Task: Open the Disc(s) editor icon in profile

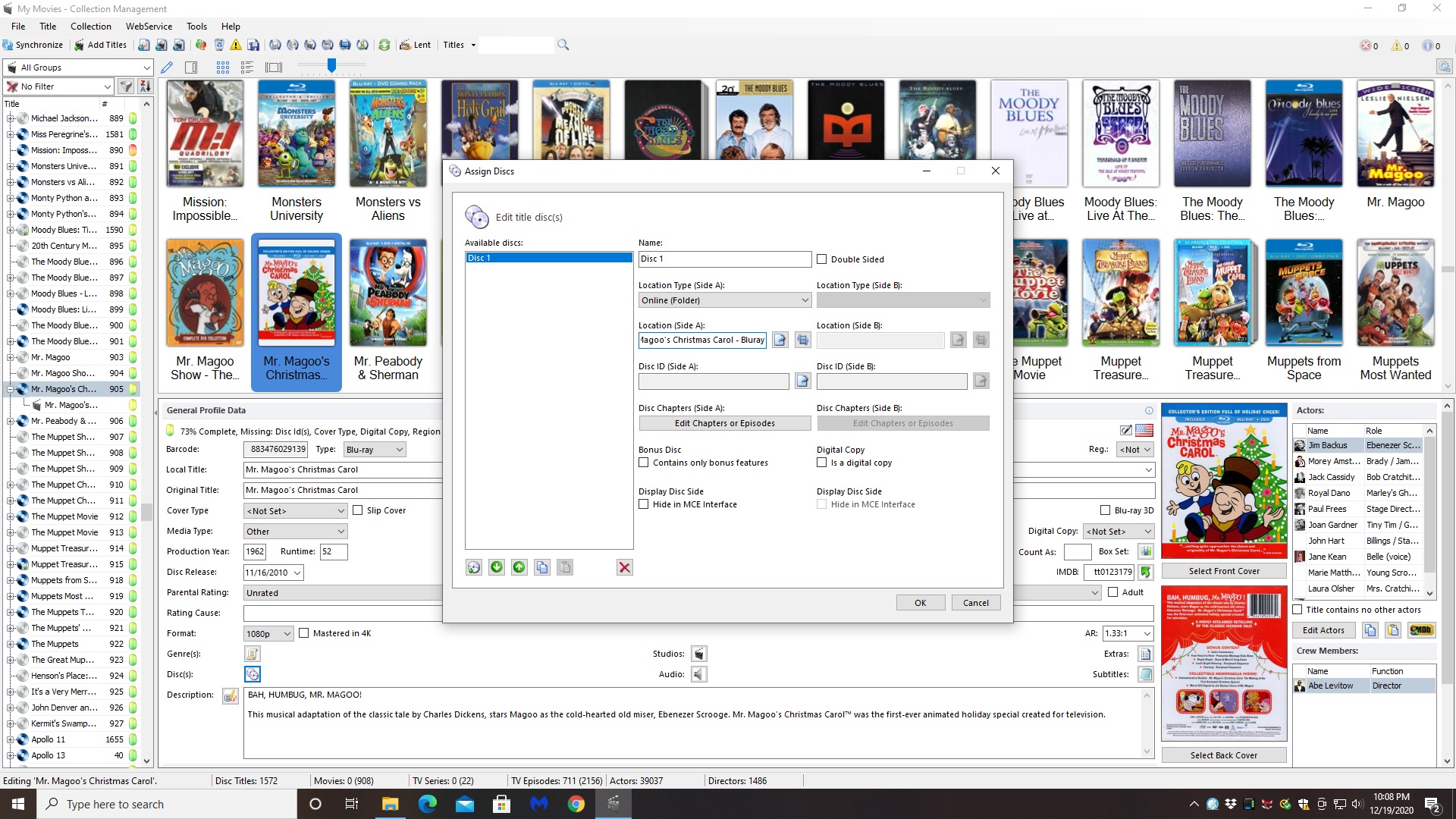Action: (253, 674)
